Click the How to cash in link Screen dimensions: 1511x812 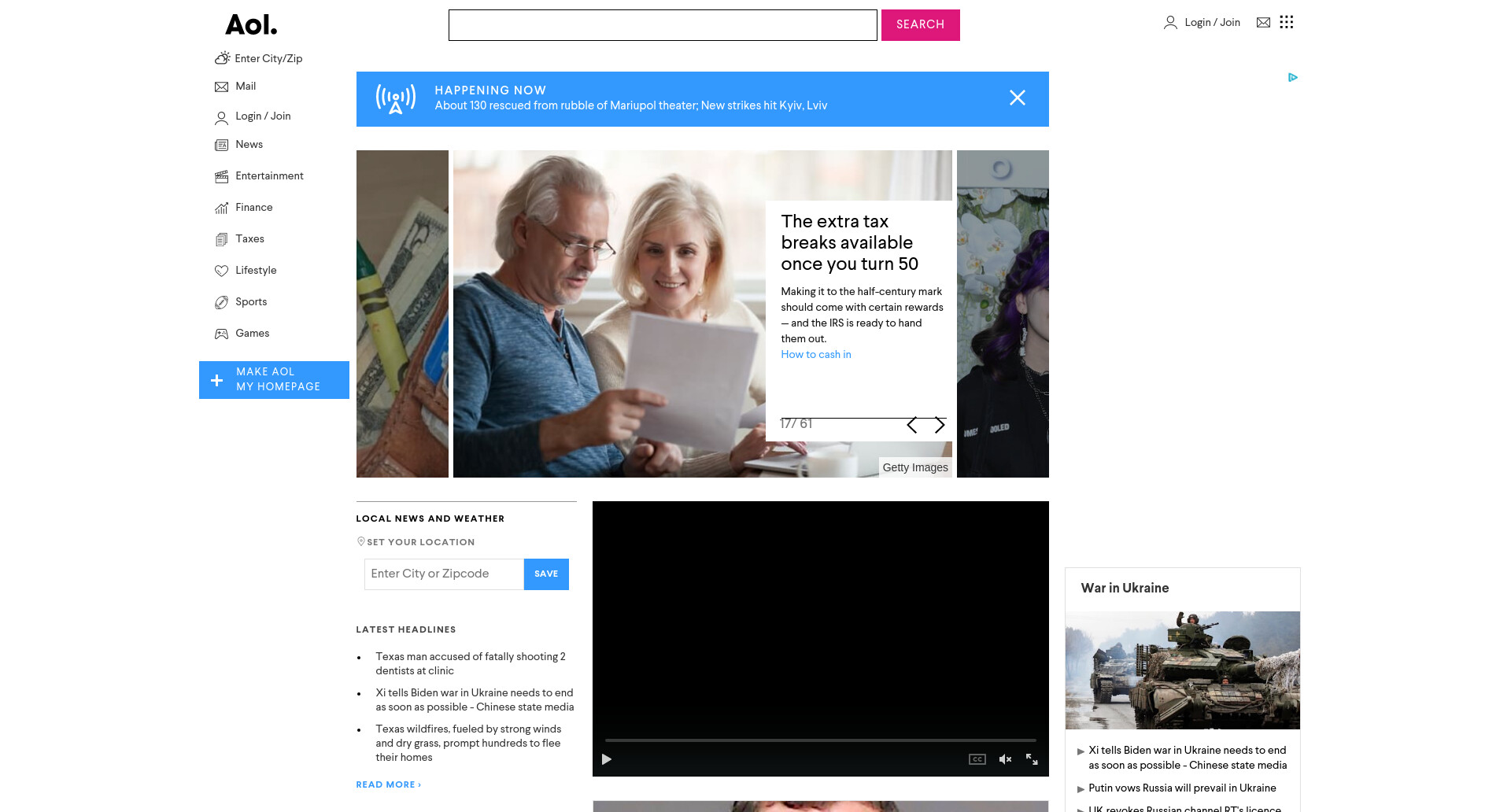point(816,355)
